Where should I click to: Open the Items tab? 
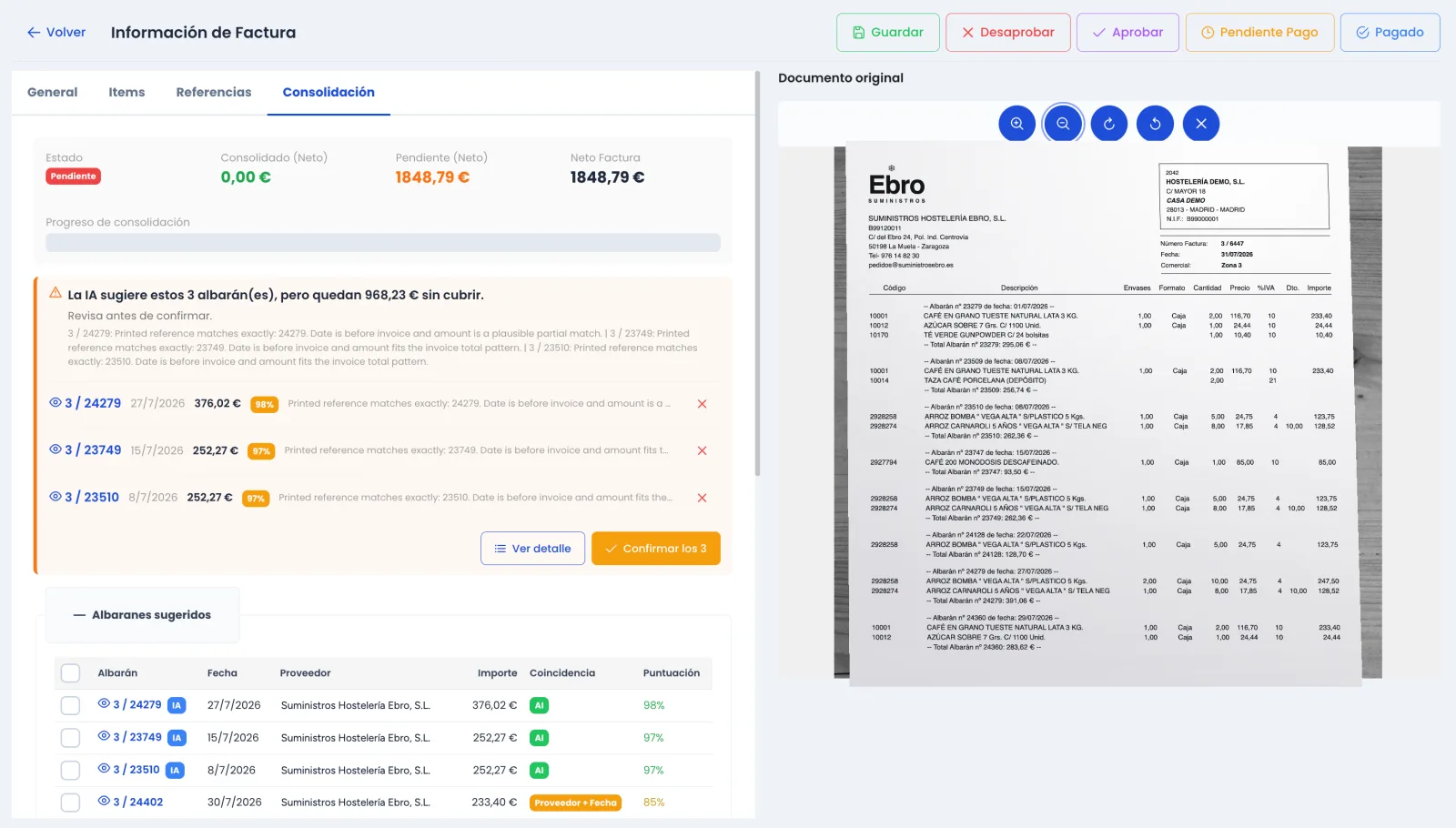tap(126, 92)
